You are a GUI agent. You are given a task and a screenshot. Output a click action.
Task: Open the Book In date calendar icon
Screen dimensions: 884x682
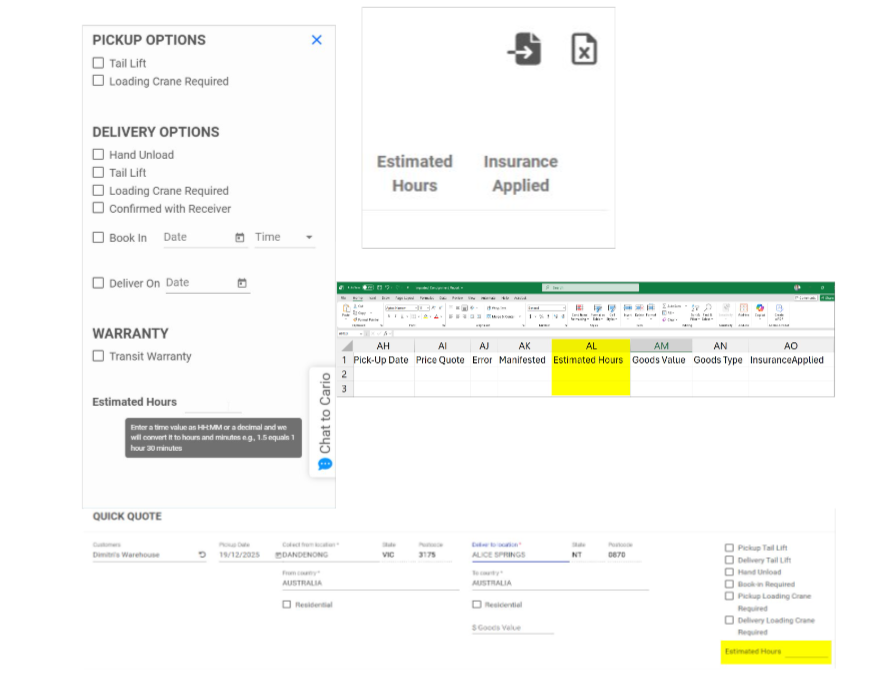coord(240,238)
